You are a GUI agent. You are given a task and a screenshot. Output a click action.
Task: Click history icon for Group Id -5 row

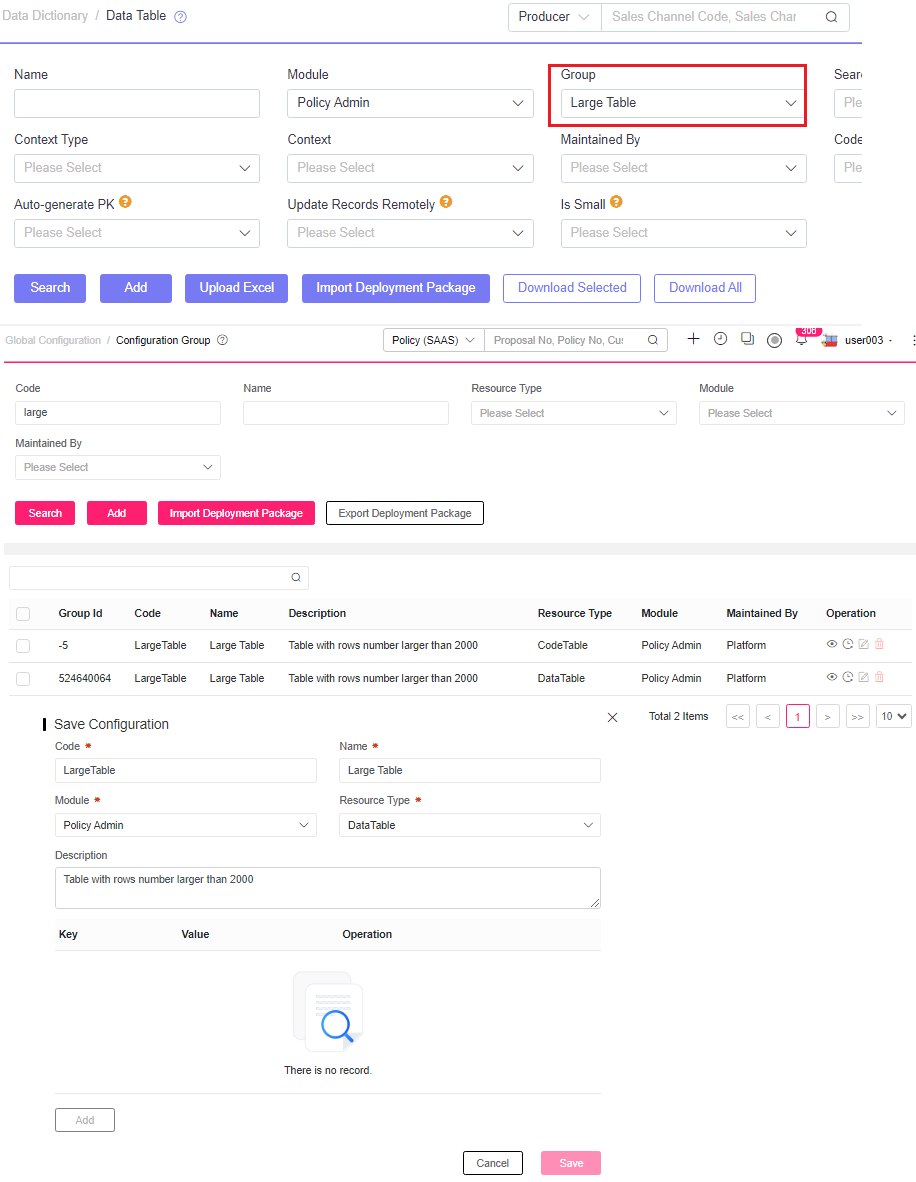coord(848,645)
